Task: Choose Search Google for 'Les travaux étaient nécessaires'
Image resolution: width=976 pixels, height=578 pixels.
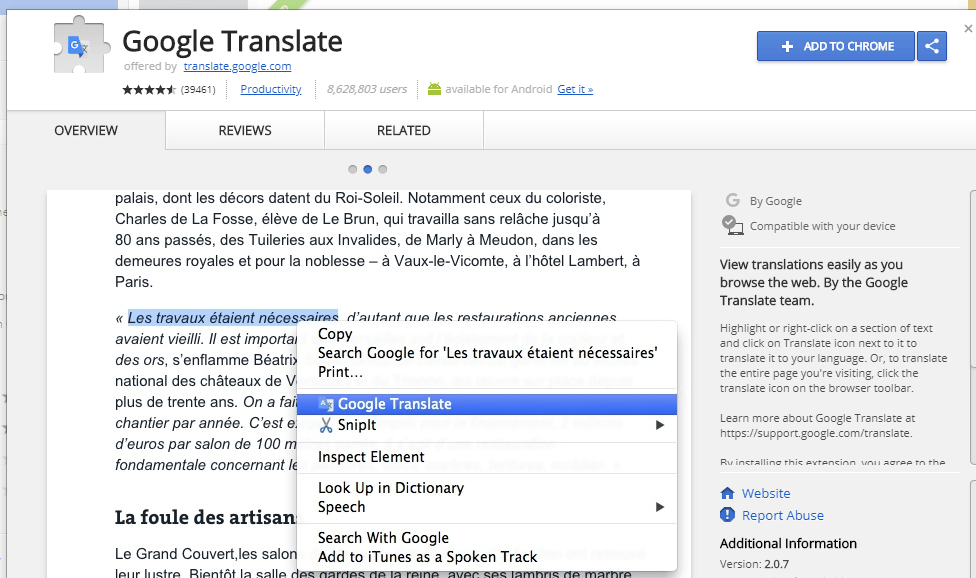Action: 487,353
